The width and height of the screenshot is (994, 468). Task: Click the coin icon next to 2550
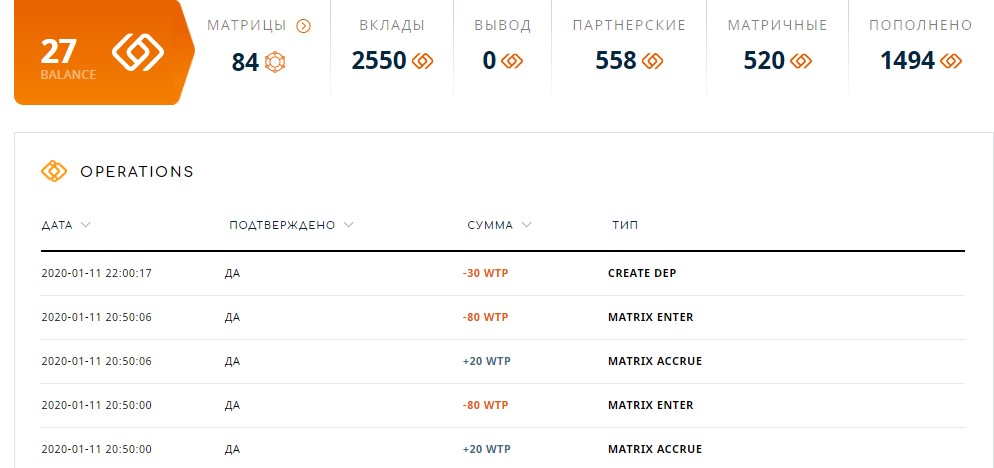pos(422,61)
